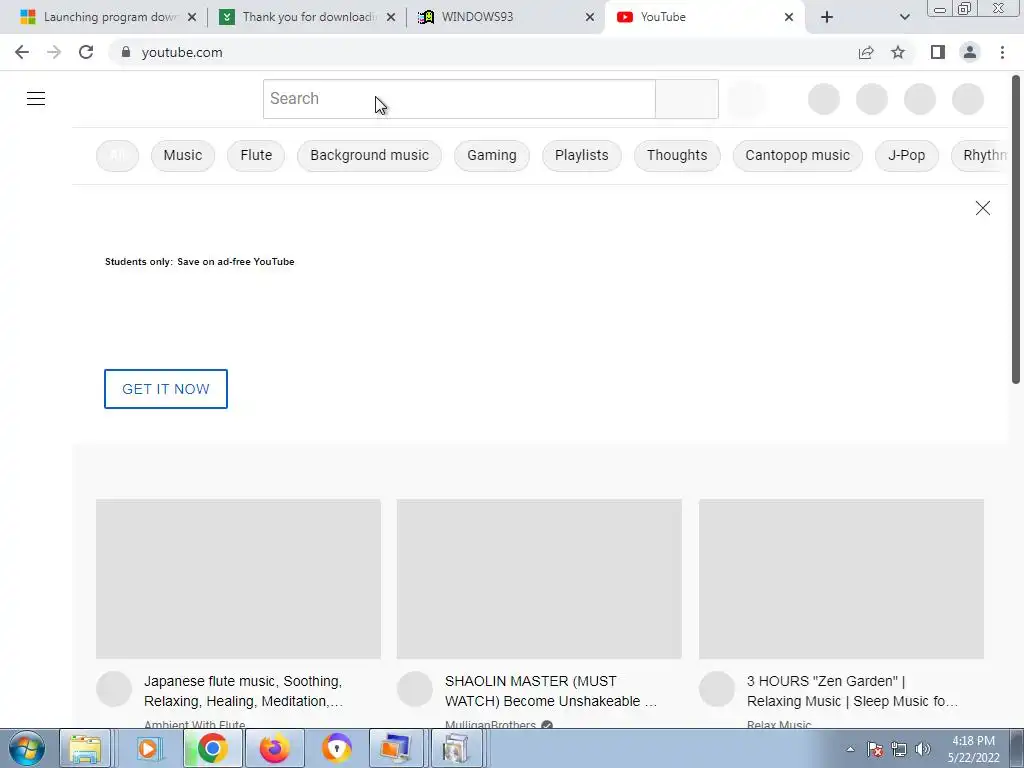Open the SHAOLIN MASTER video title
This screenshot has height=768, width=1024.
(x=551, y=691)
